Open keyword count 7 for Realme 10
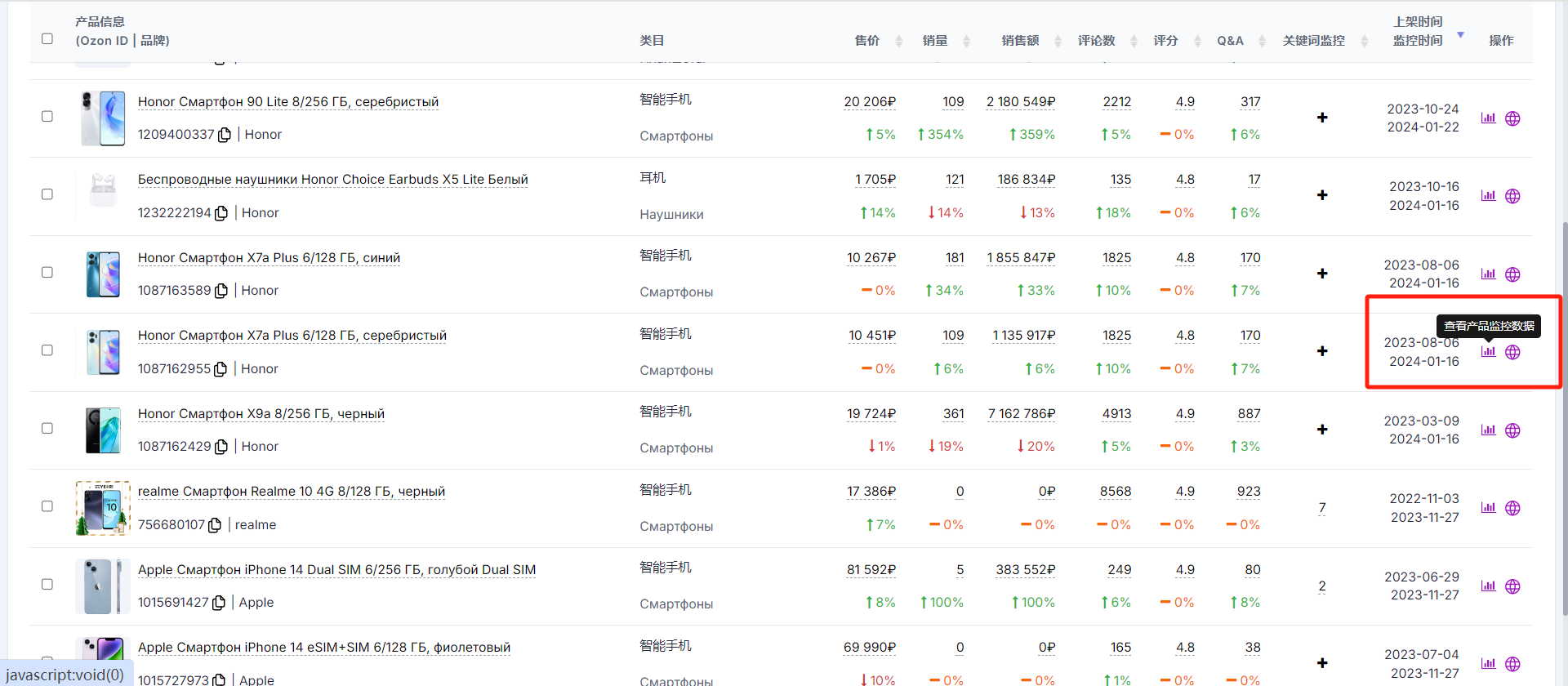Screen dimensions: 1568x686 tap(1322, 508)
